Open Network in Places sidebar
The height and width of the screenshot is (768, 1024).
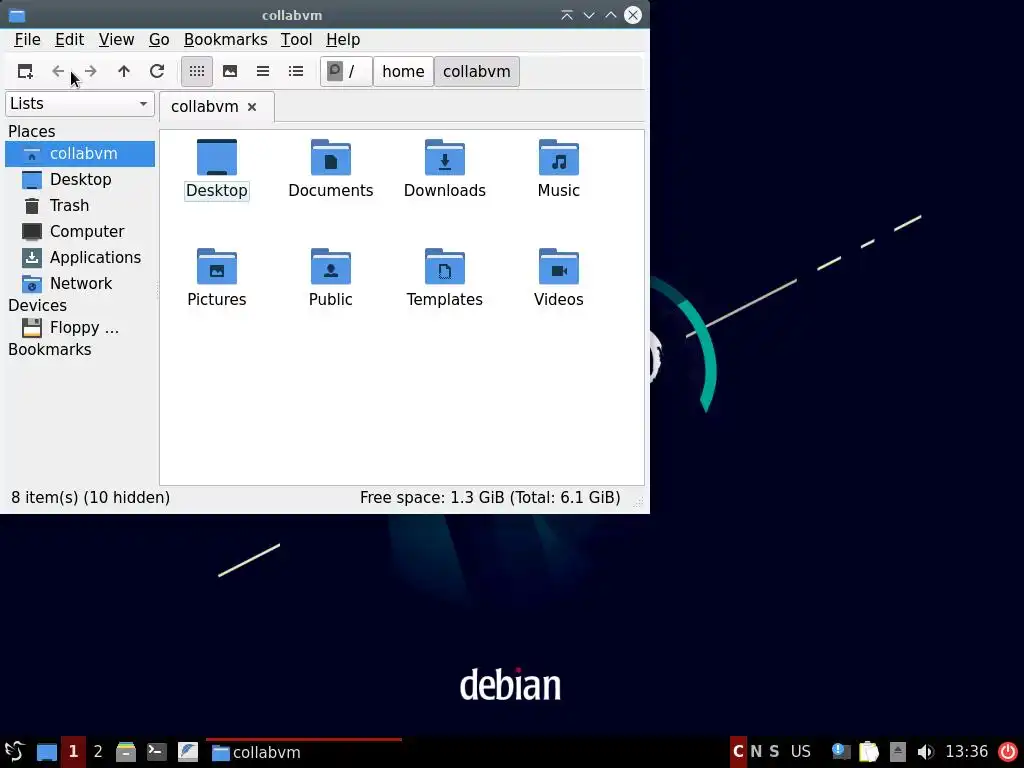[80, 283]
